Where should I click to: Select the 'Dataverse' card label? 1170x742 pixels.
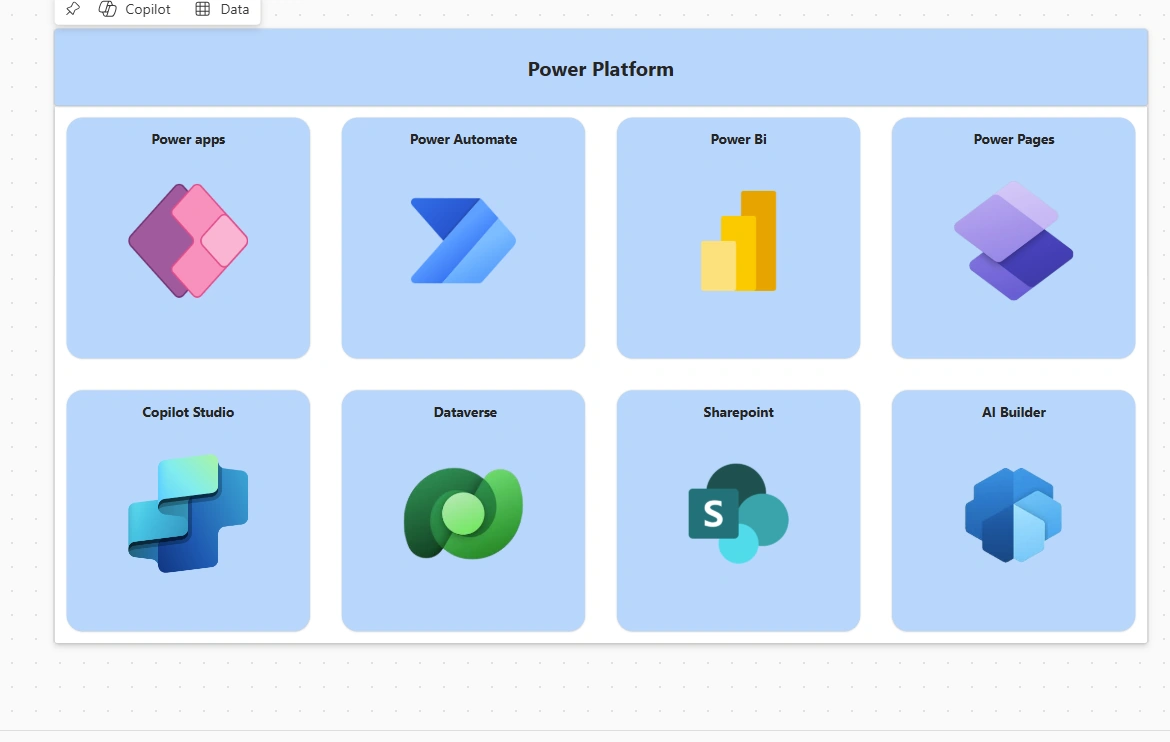click(x=465, y=412)
